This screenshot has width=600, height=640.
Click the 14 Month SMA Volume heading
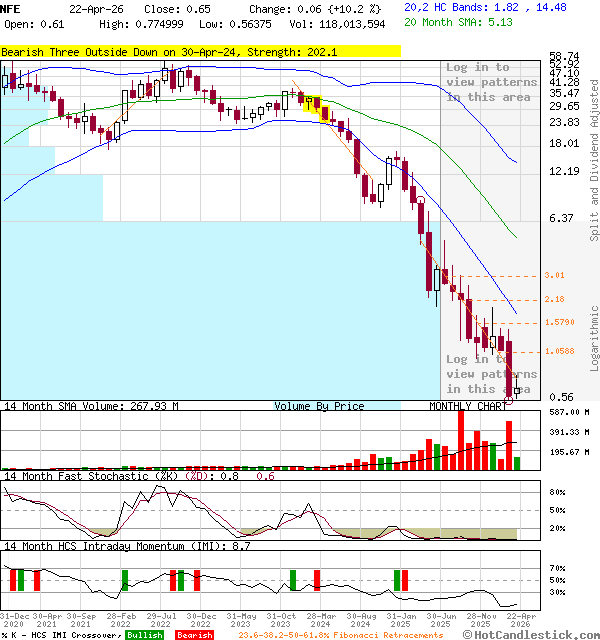pyautogui.click(x=90, y=406)
